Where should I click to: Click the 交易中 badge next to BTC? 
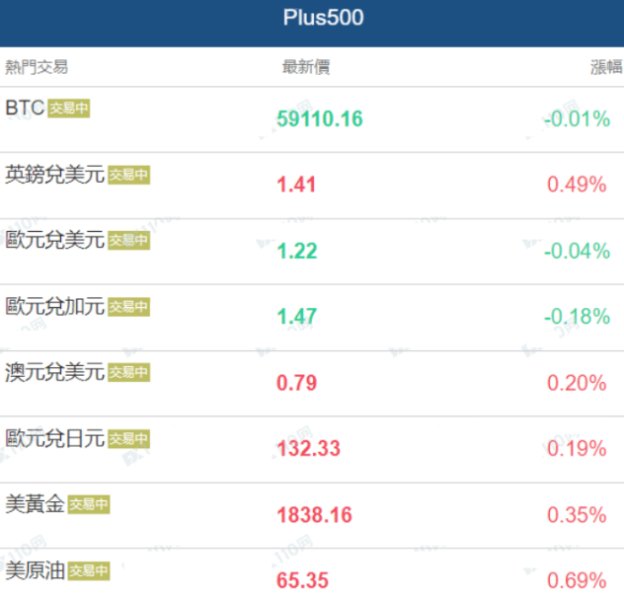coord(69,109)
